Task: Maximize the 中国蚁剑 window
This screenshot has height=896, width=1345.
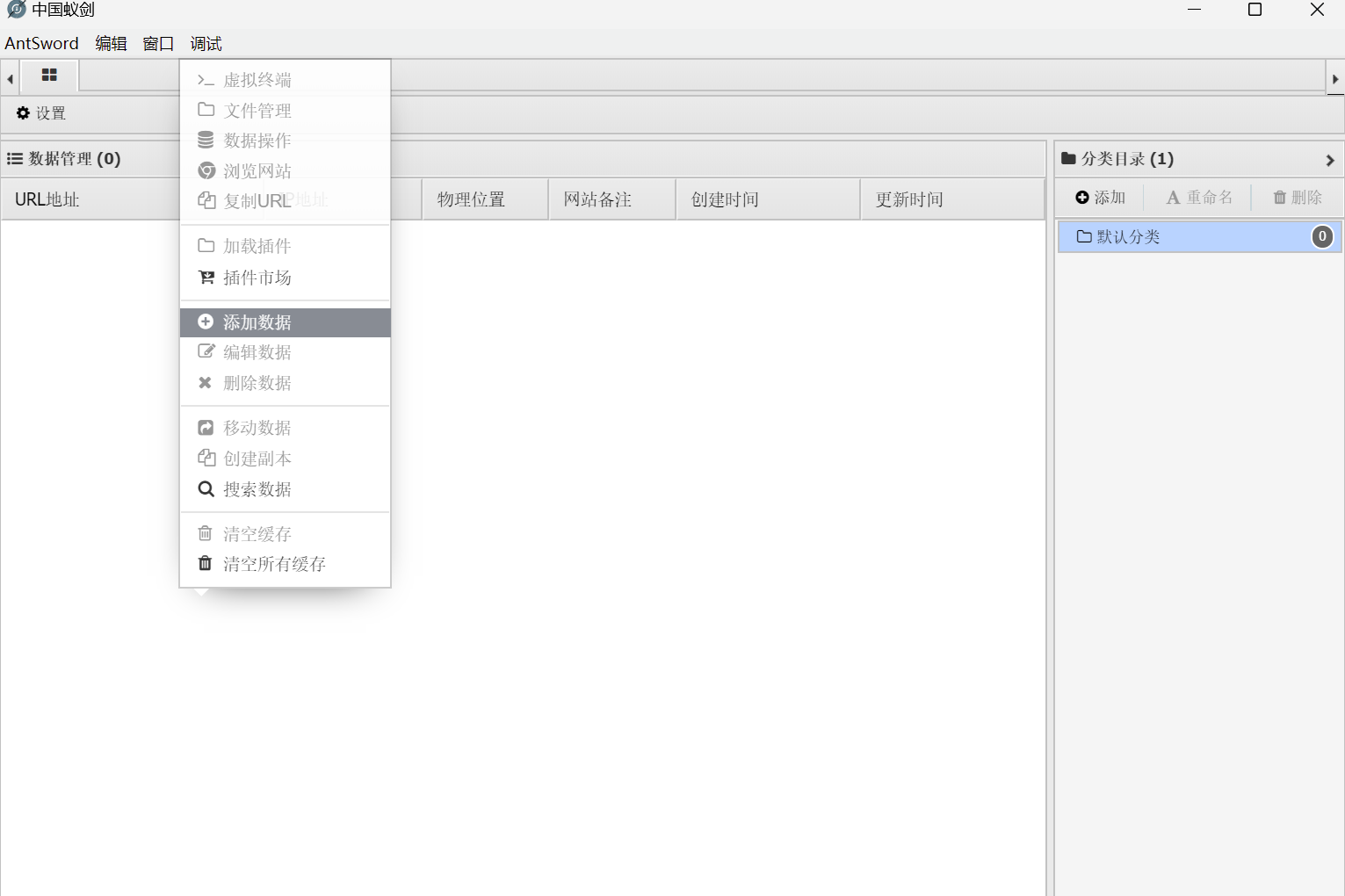Action: (1255, 10)
